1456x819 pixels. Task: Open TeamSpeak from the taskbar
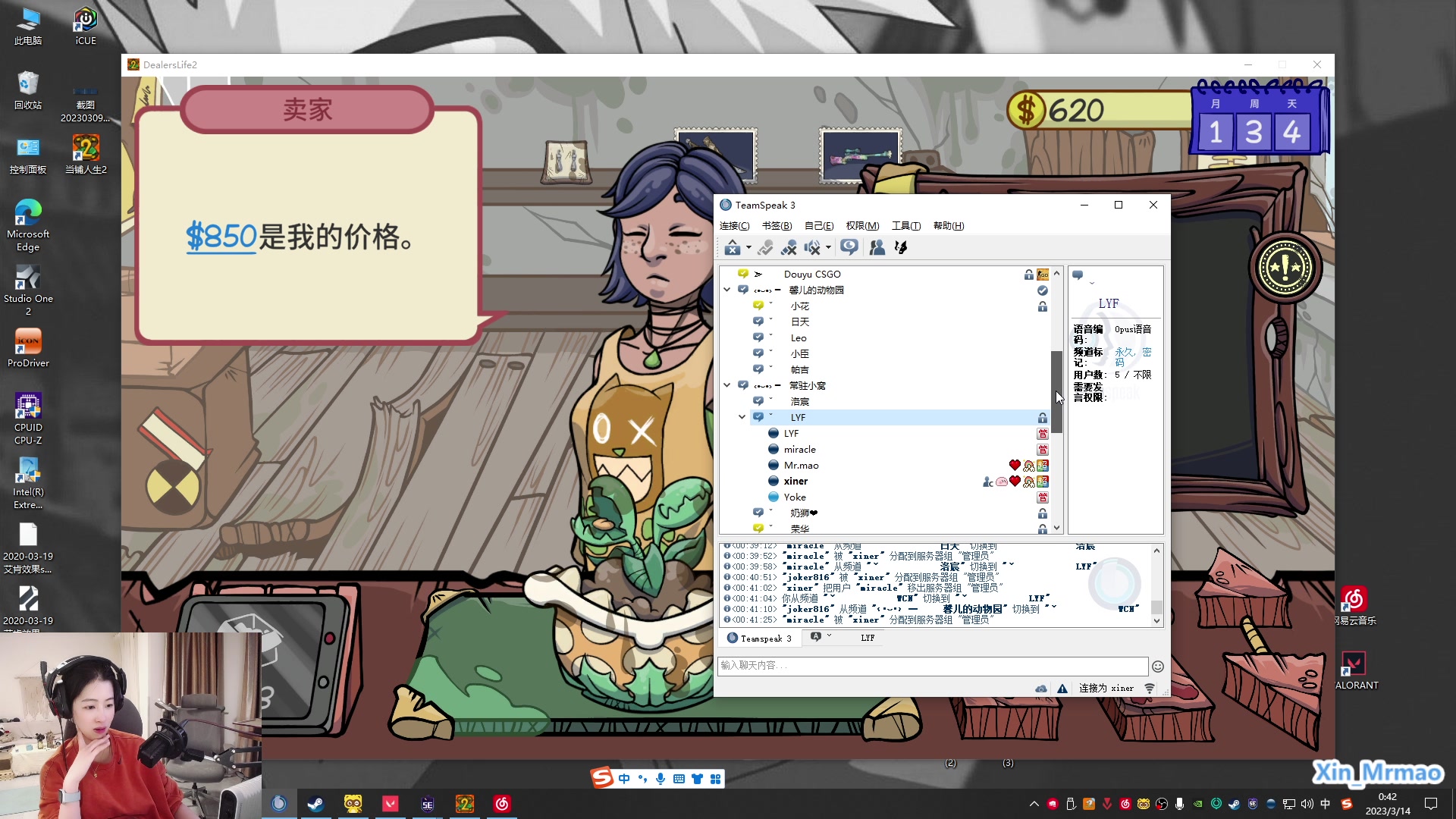279,804
